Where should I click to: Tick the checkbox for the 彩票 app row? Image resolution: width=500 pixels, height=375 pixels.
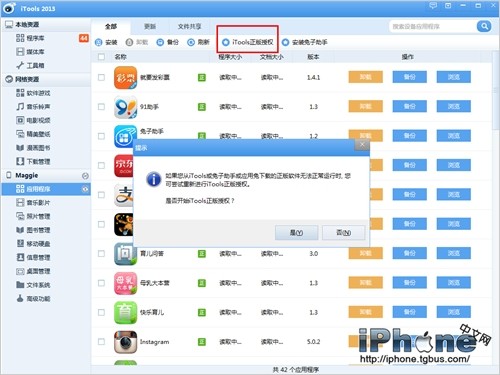coord(101,77)
